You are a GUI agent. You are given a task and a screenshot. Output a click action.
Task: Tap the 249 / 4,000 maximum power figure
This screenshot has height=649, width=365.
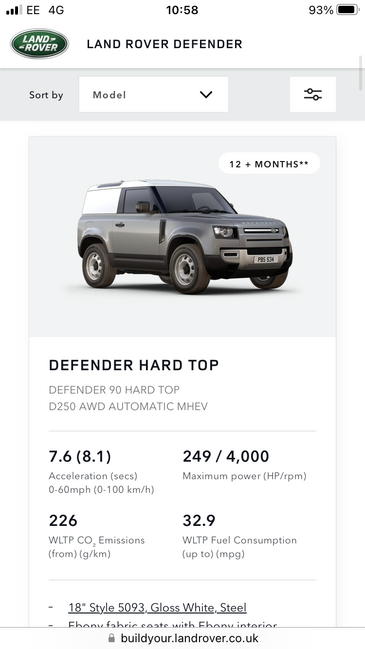pos(226,457)
